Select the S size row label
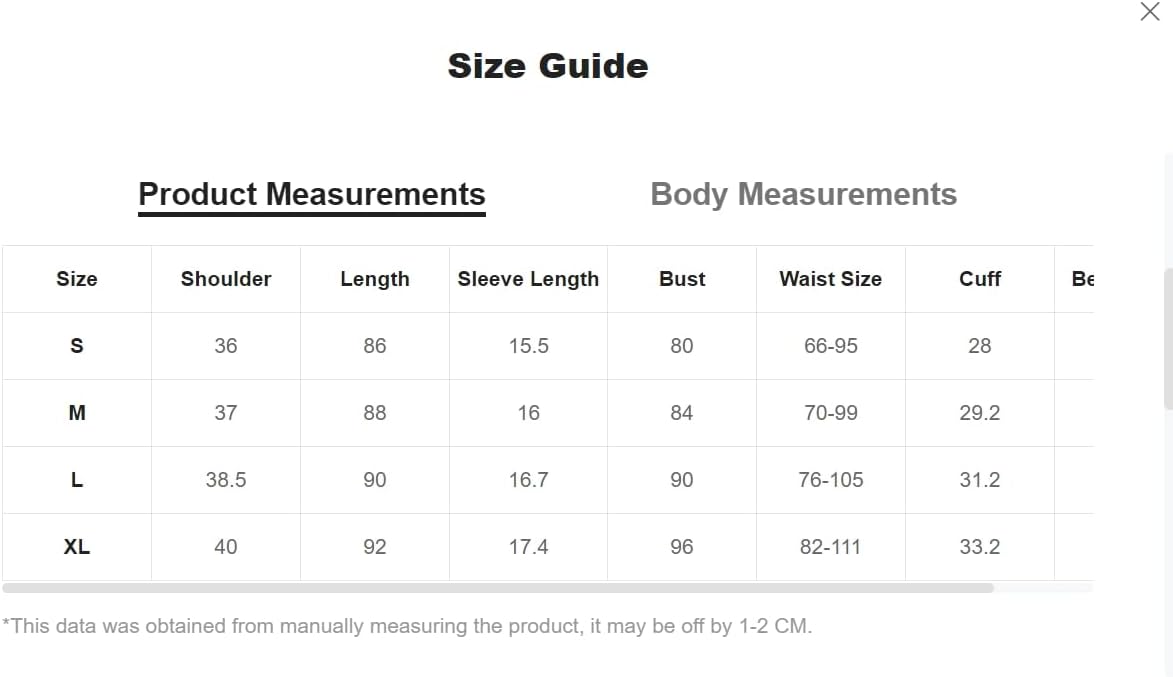Viewport: 1173px width, 677px height. click(x=77, y=346)
